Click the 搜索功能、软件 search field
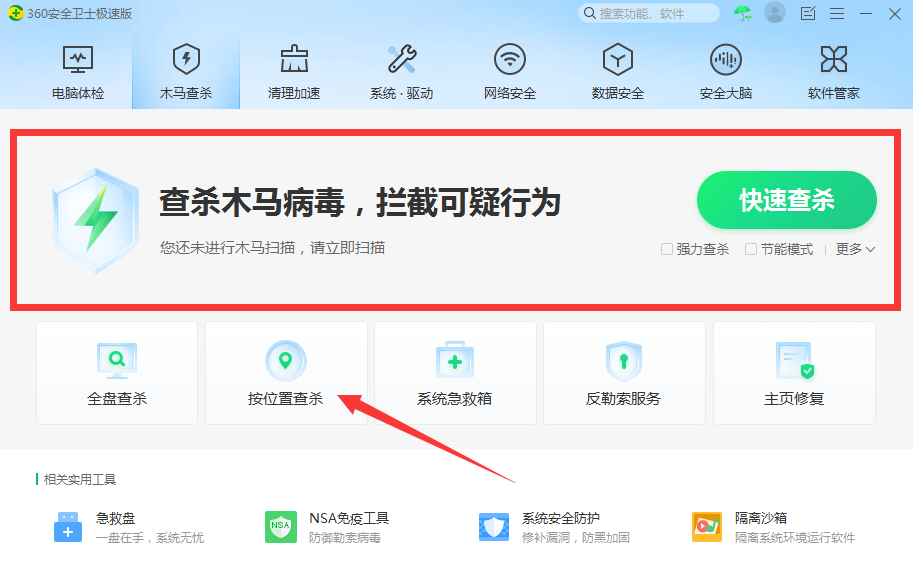The image size is (913, 575). click(x=649, y=13)
